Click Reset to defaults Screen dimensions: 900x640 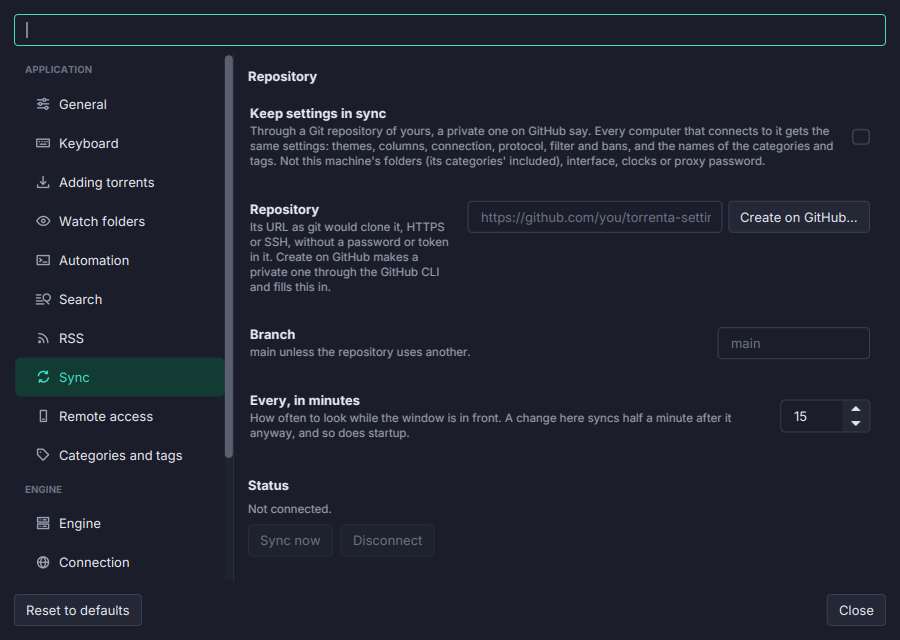[x=77, y=610]
